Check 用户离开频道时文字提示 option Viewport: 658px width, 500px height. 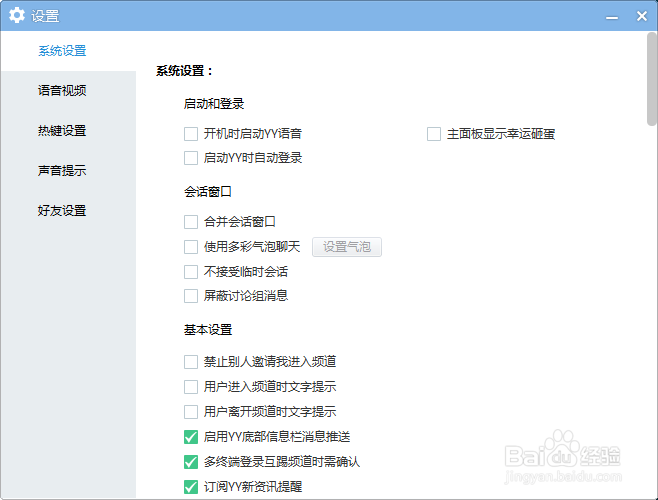click(191, 412)
